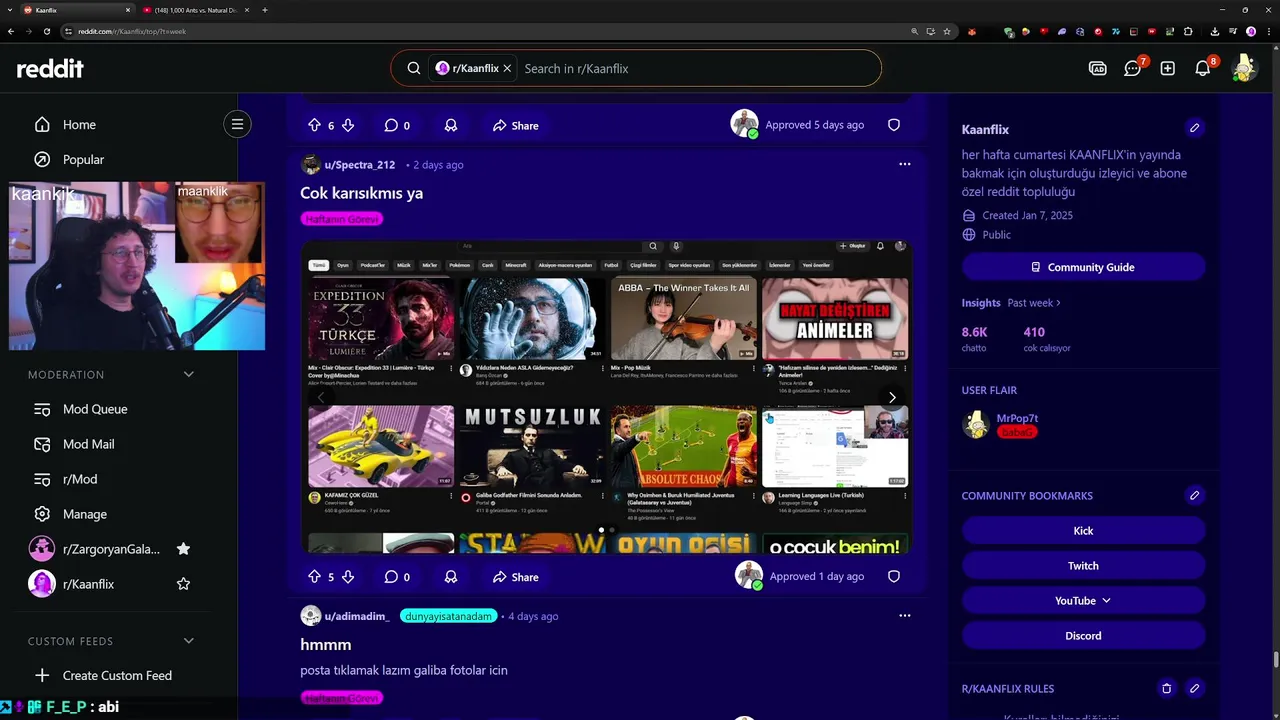Open u/adimadim_ profile
Viewport: 1280px width, 720px height.
point(357,617)
